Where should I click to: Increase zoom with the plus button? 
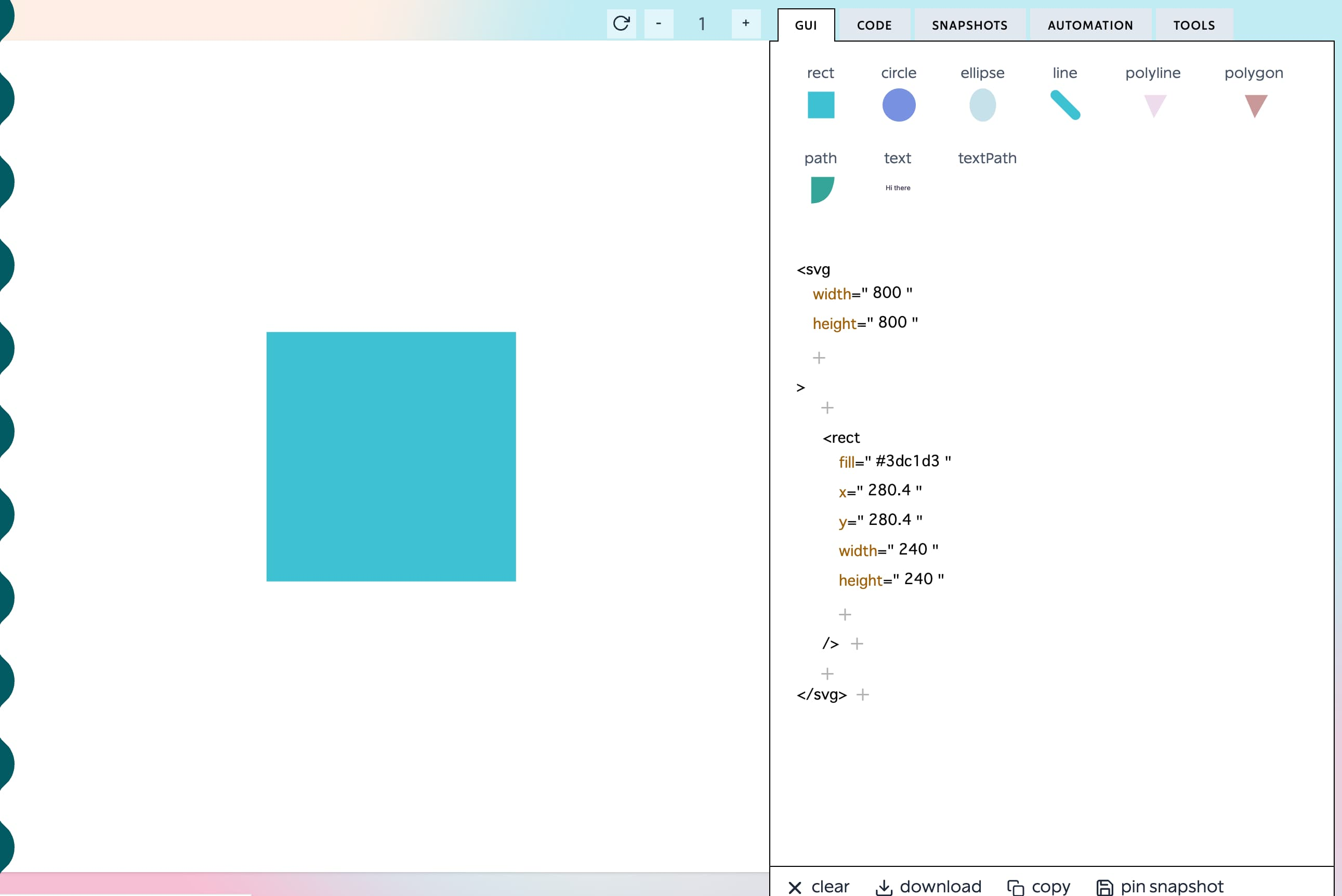click(745, 23)
